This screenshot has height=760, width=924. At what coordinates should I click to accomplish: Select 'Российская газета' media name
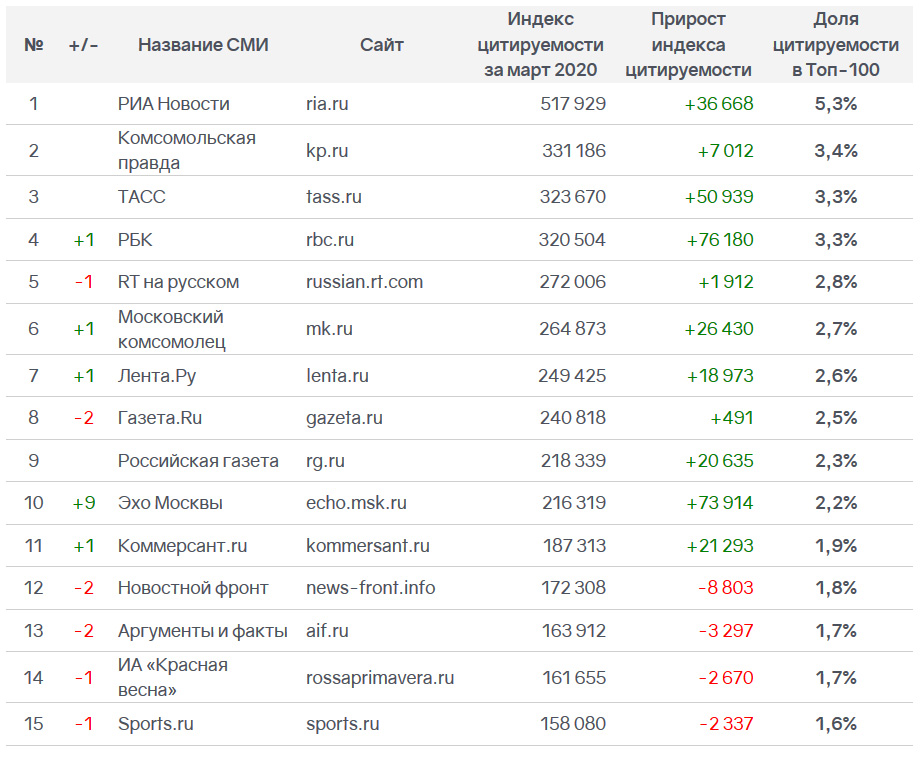click(x=198, y=461)
